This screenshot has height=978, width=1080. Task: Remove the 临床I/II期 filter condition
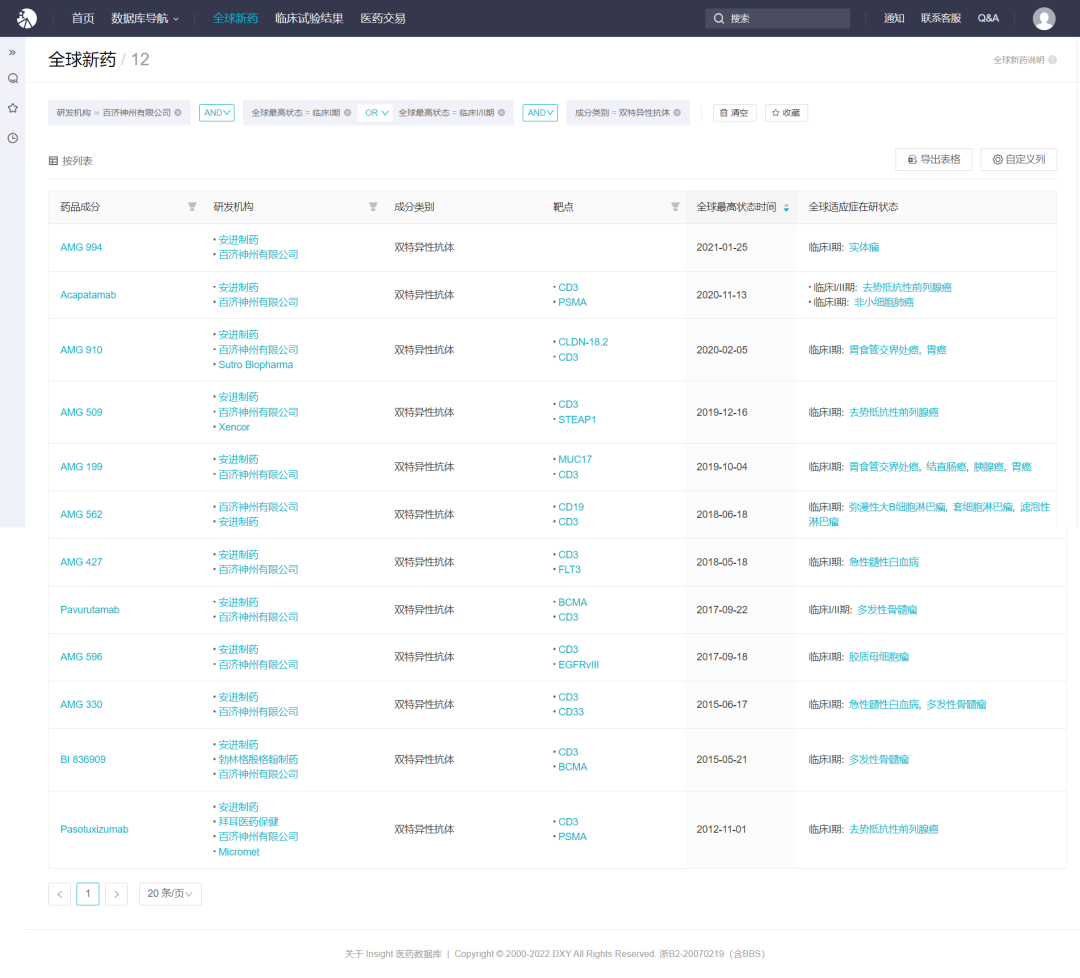(501, 113)
